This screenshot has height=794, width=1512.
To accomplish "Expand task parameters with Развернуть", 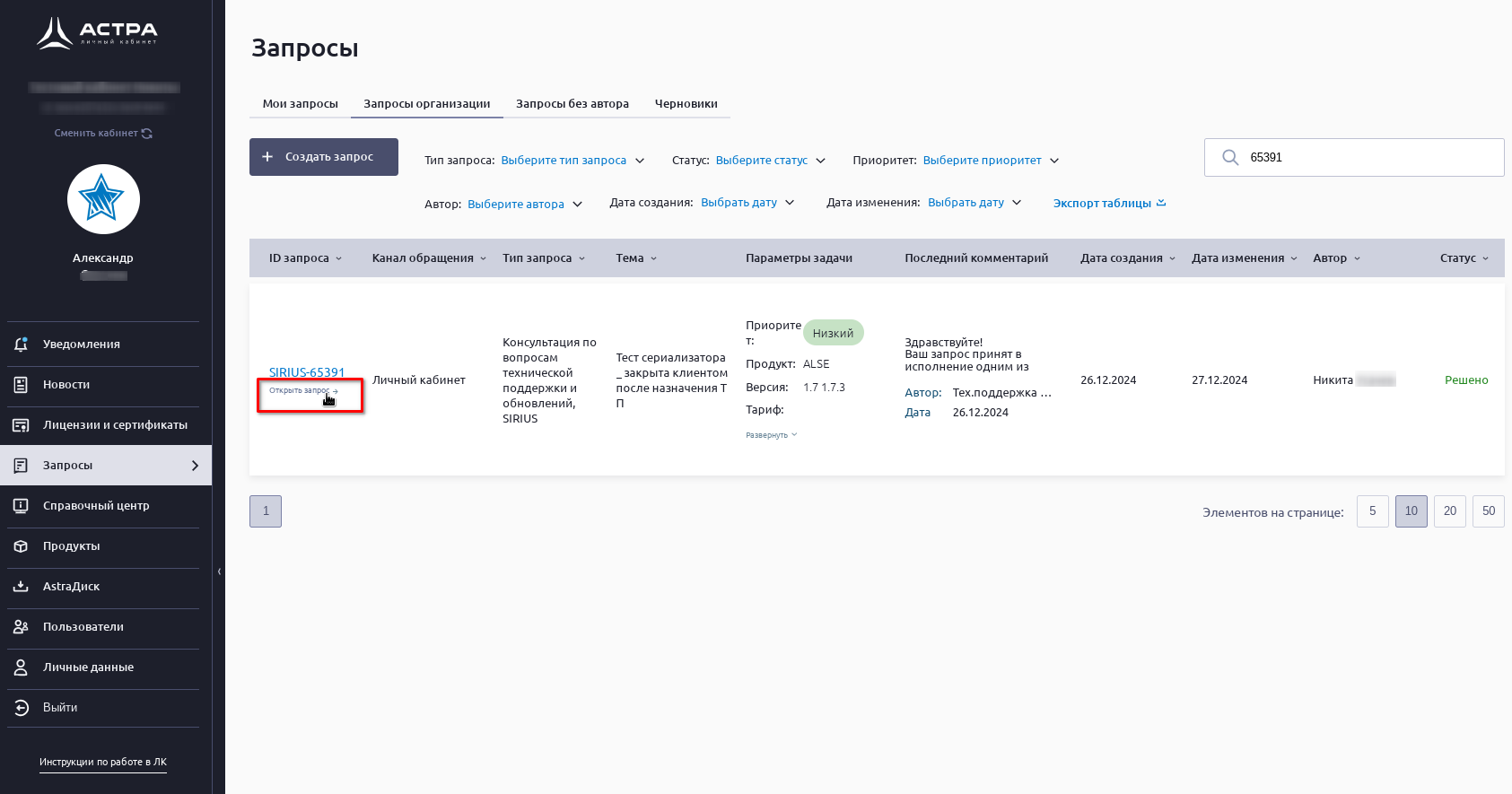I will [x=771, y=435].
